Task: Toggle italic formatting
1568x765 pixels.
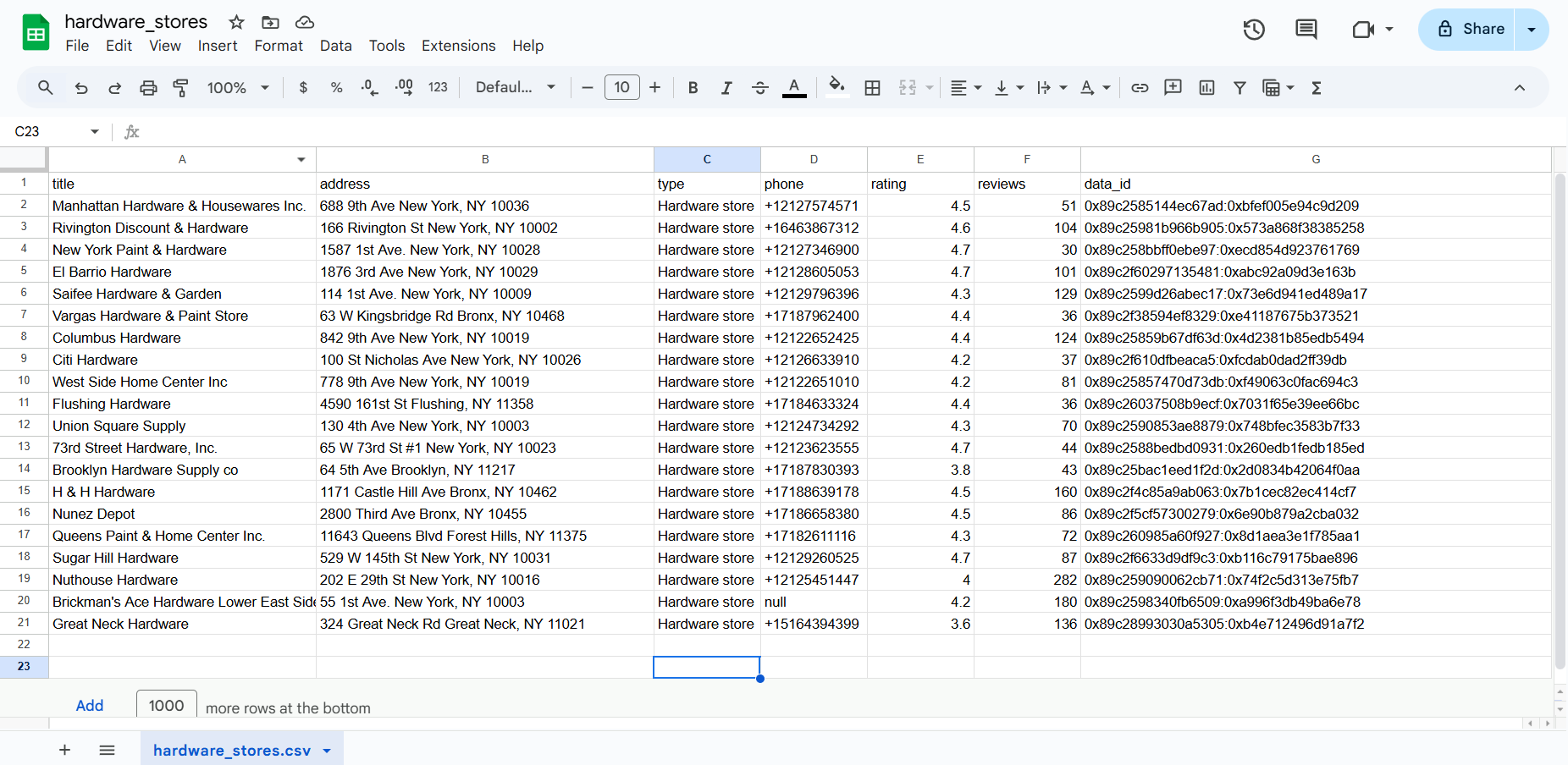Action: click(726, 87)
